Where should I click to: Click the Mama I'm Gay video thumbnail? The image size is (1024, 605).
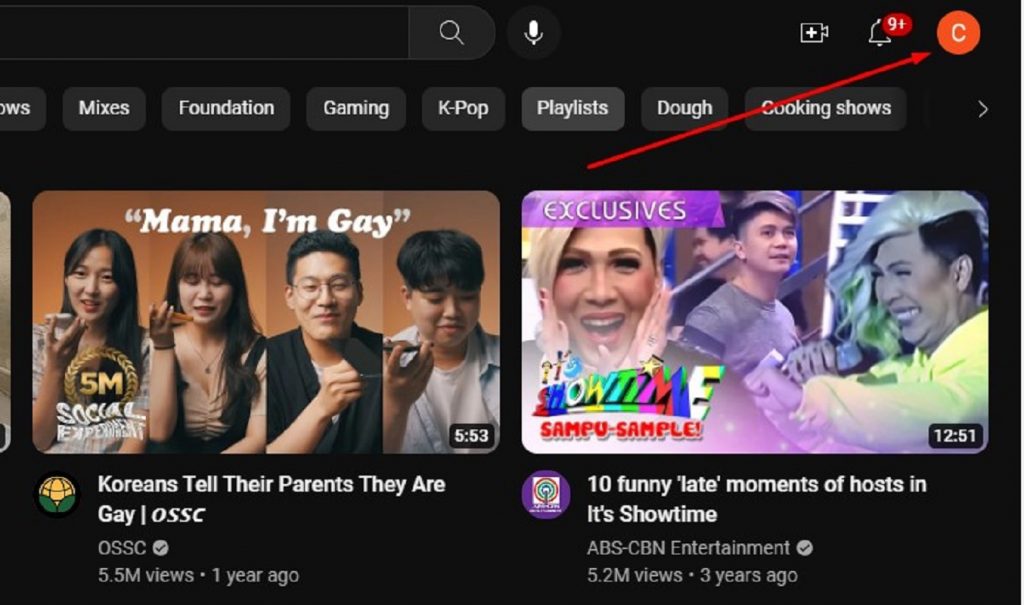267,320
